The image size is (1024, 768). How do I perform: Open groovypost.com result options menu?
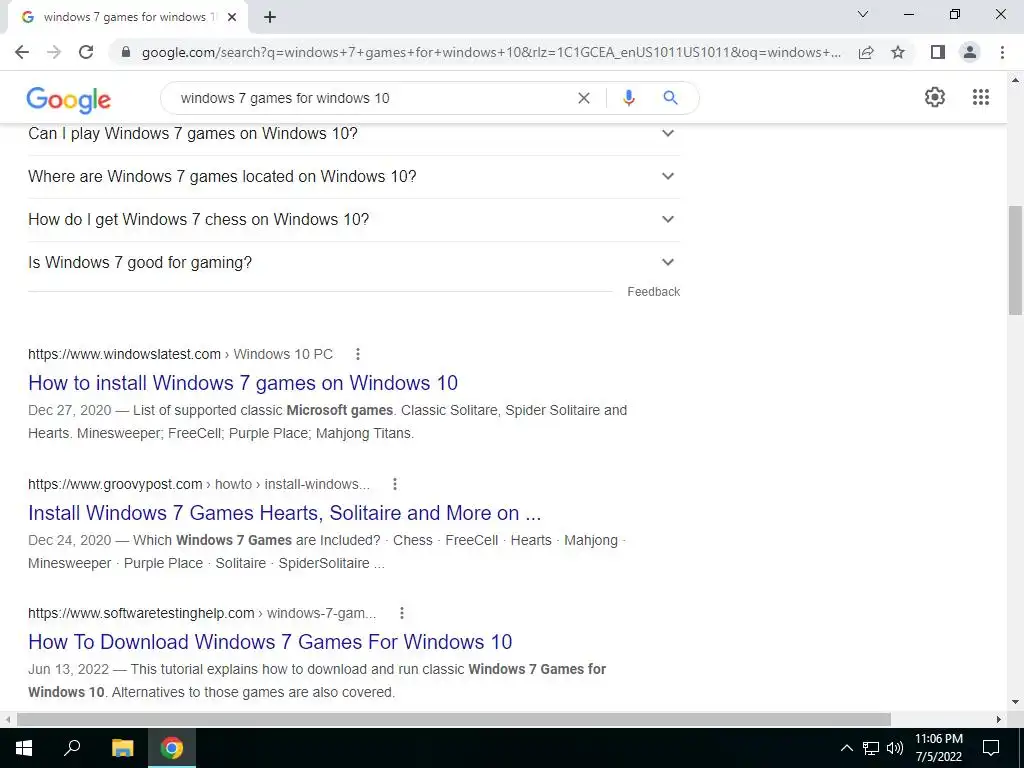tap(394, 484)
